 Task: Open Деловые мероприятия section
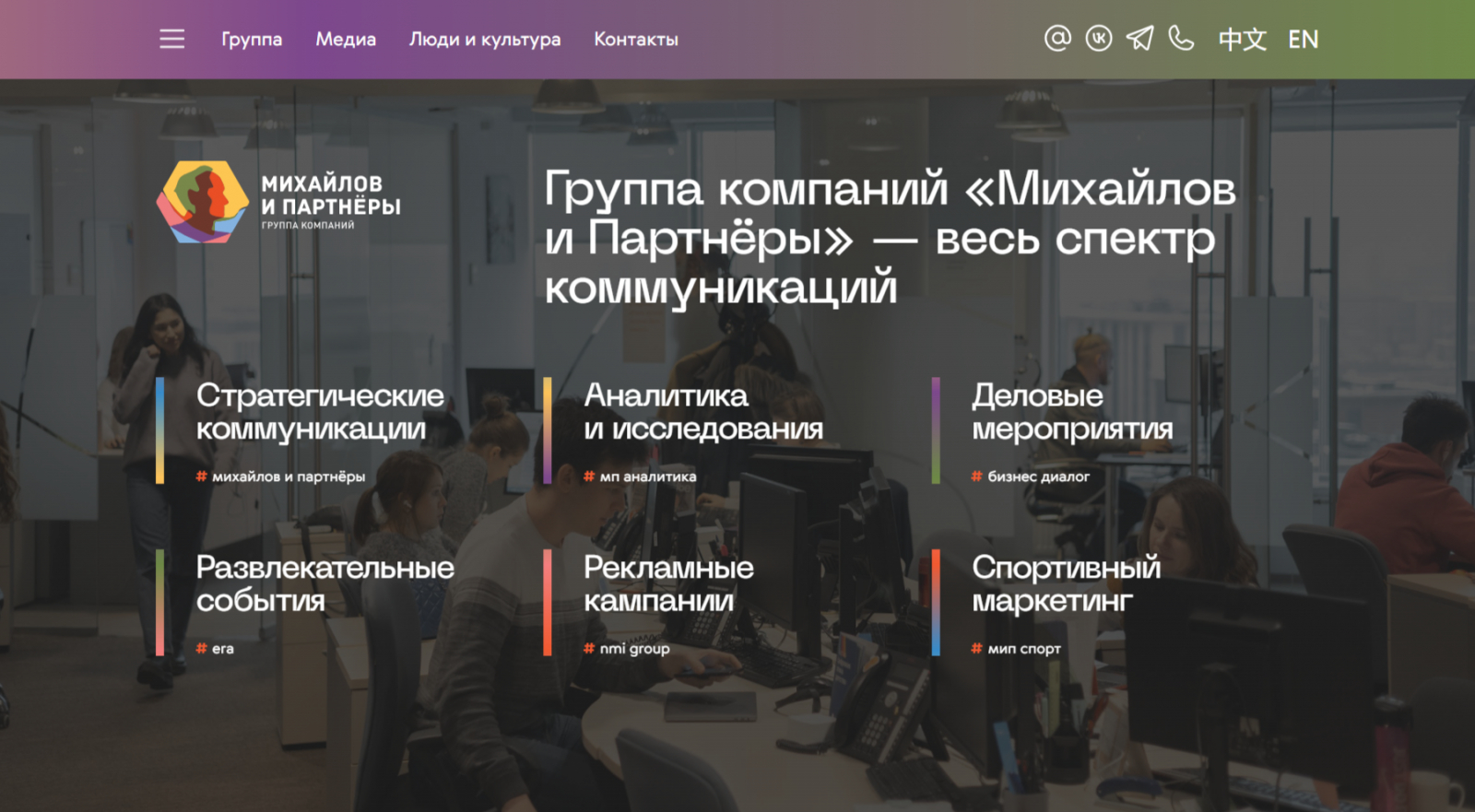click(1072, 412)
